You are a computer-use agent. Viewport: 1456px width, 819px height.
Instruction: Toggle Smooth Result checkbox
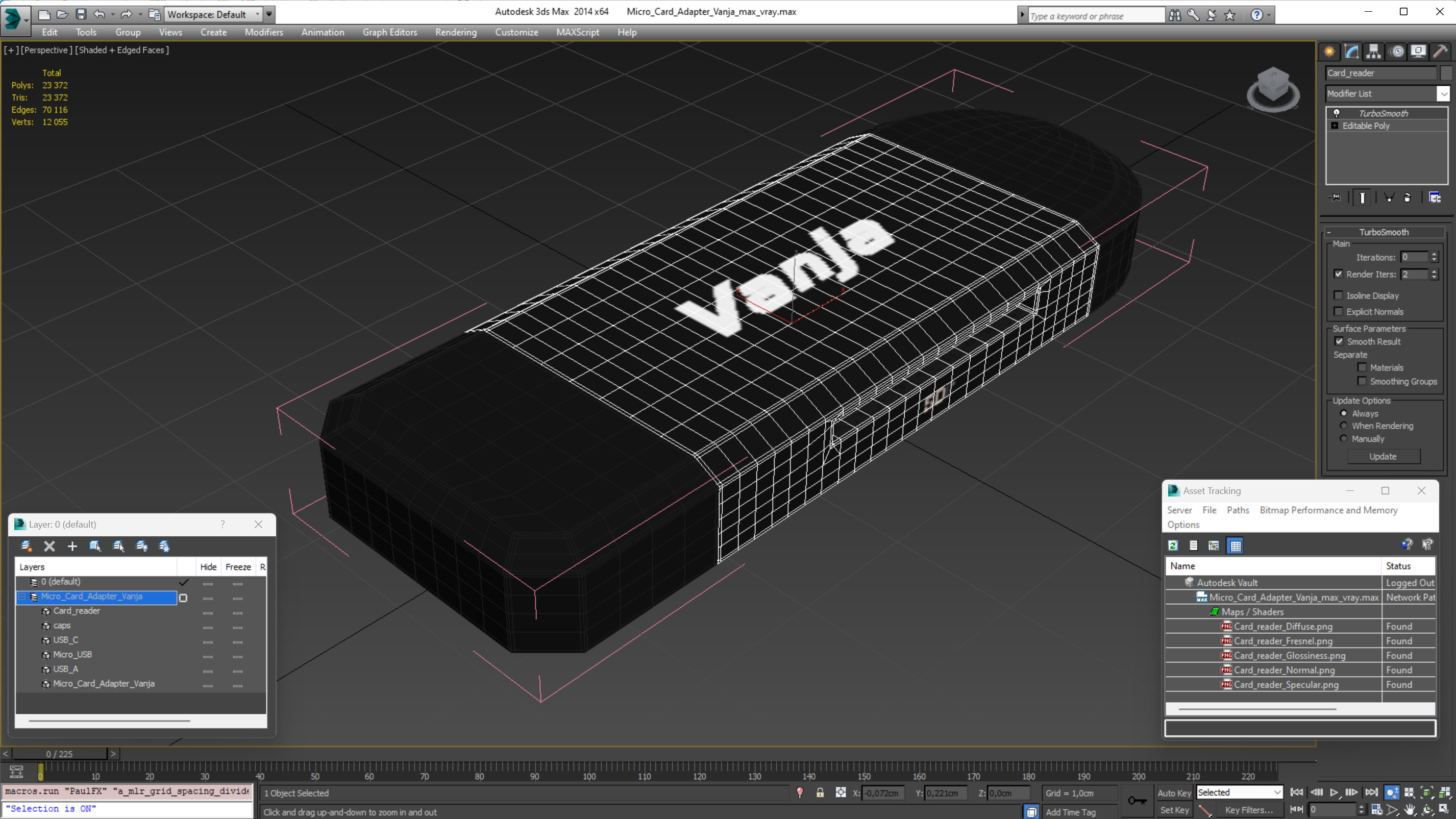1339,341
